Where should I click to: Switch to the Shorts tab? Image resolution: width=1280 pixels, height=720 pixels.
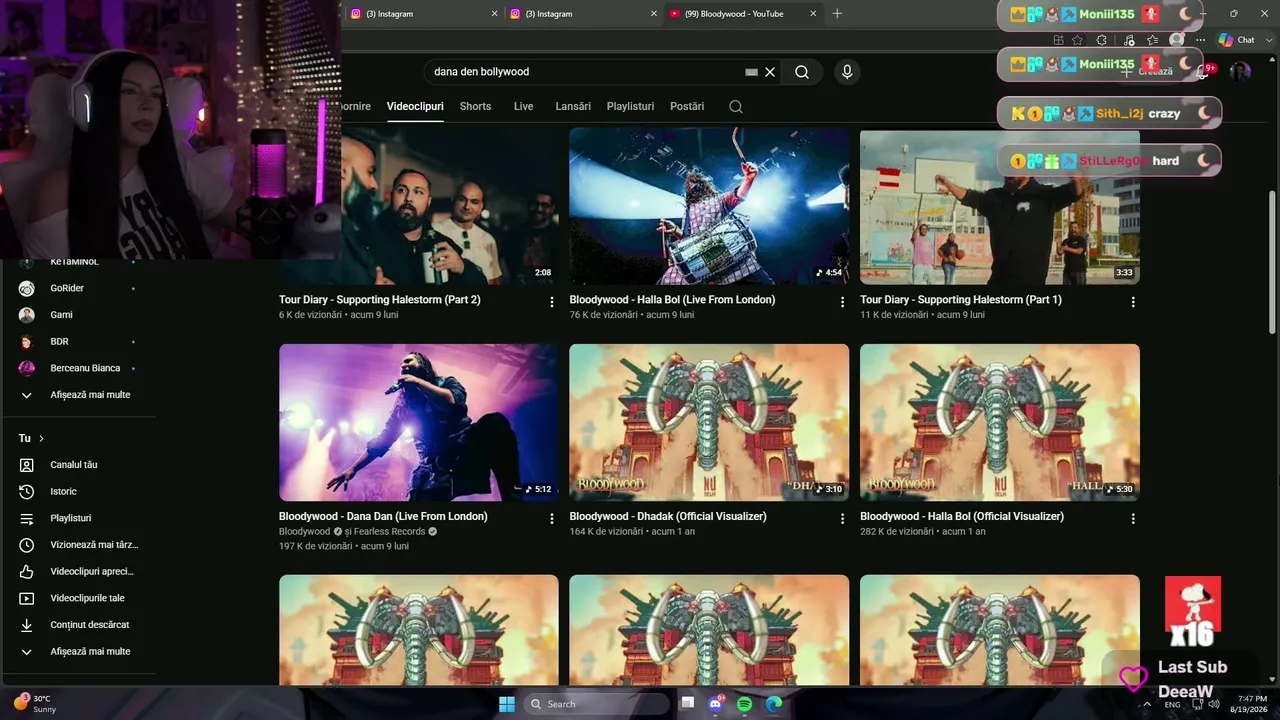pyautogui.click(x=475, y=107)
